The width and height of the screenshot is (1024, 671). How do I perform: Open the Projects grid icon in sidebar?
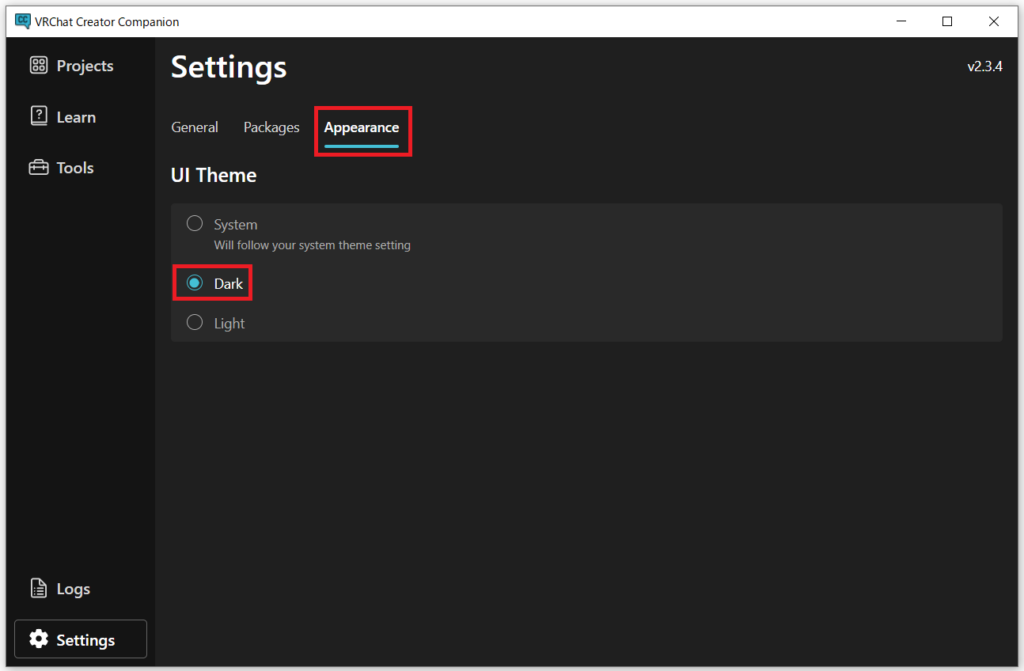tap(39, 65)
